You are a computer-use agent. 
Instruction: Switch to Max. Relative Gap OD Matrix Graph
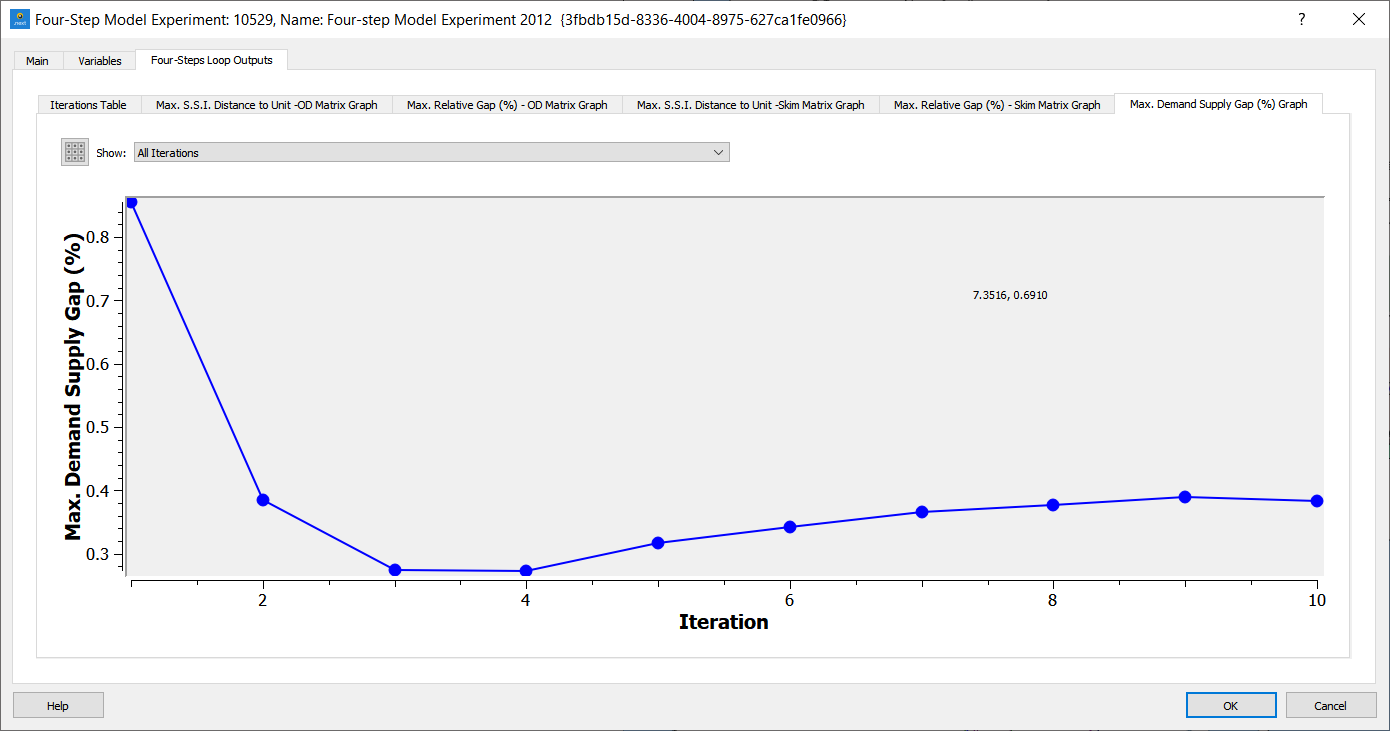(x=507, y=105)
